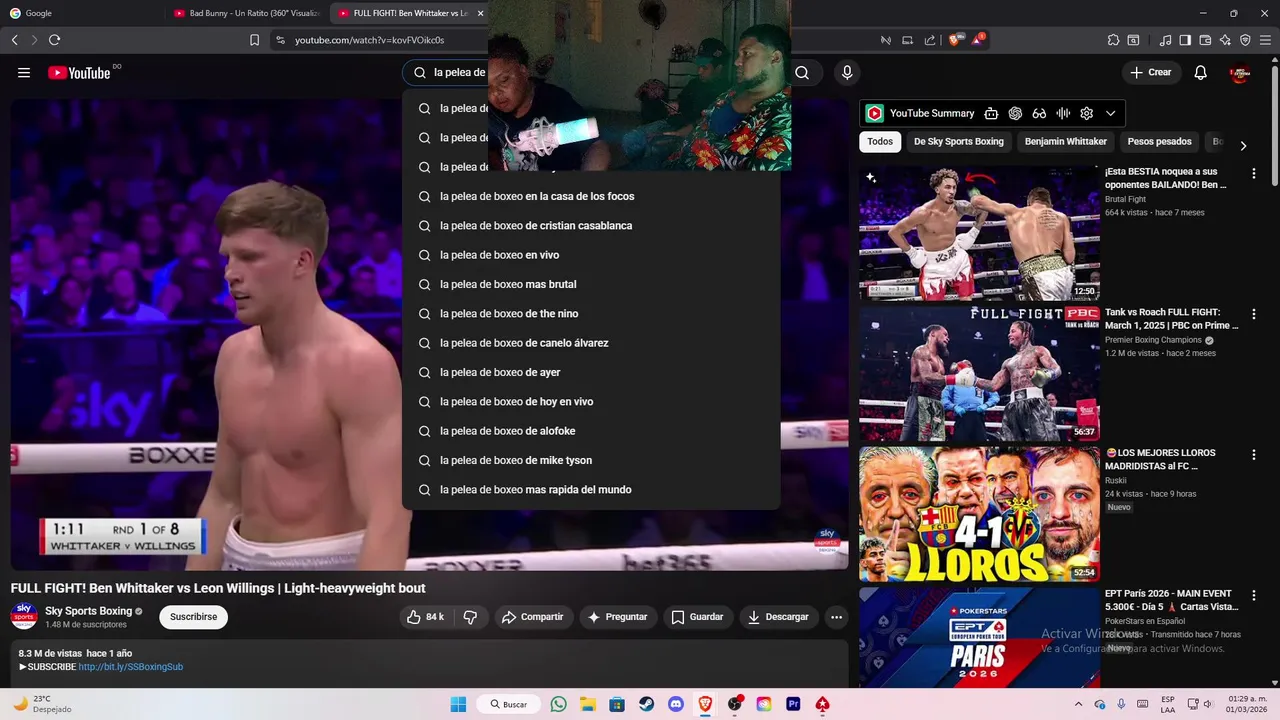Choose suggestion 'la pelea de boxeo de mike tyson'

tap(591, 460)
